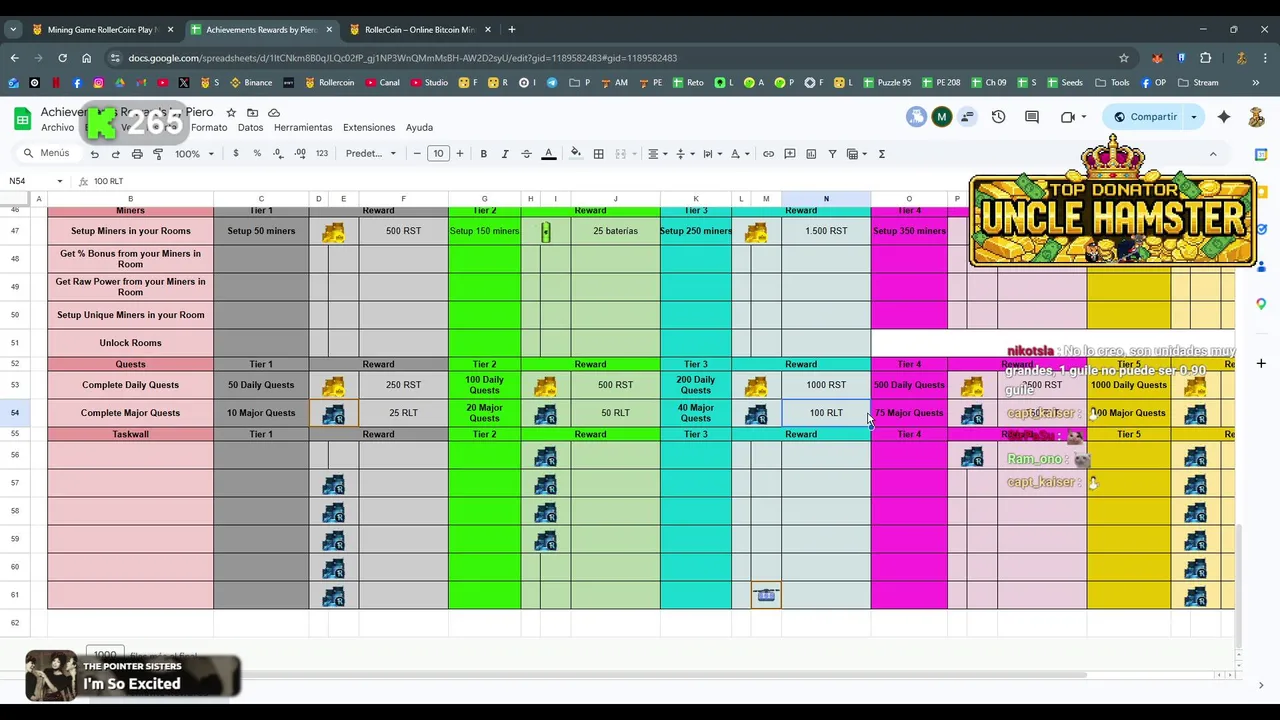Image resolution: width=1280 pixels, height=720 pixels.
Task: Open the horizontal align dropdown
Action: (x=657, y=154)
